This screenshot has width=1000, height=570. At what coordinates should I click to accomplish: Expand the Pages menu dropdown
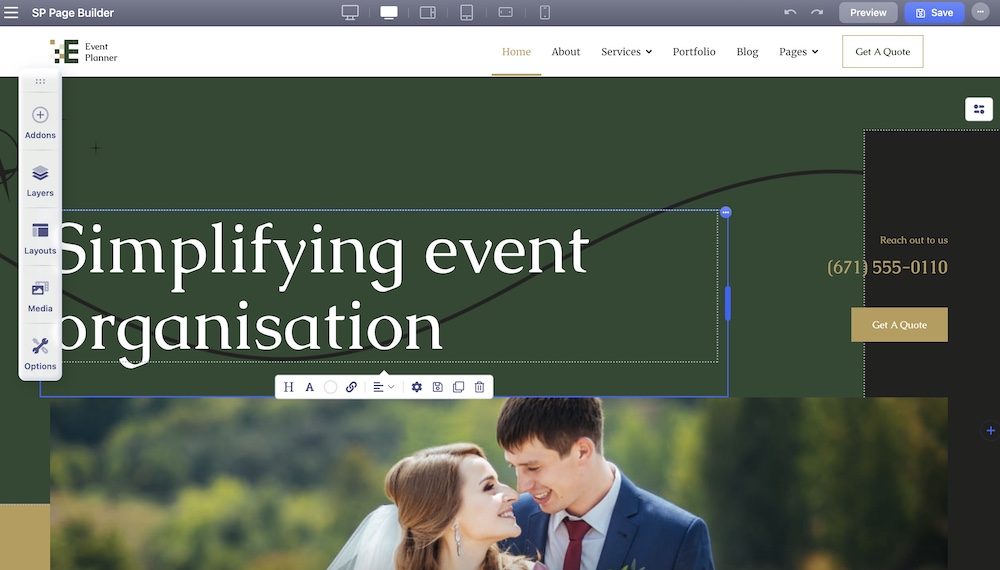798,52
